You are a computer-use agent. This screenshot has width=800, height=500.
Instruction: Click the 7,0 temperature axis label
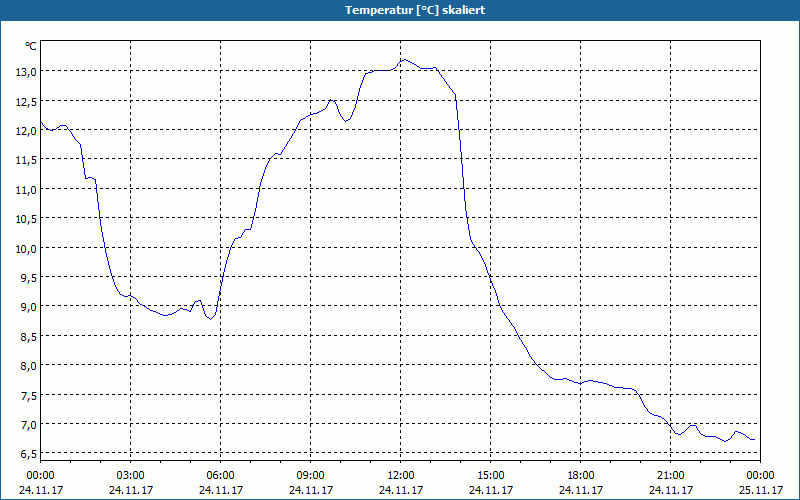click(x=28, y=424)
